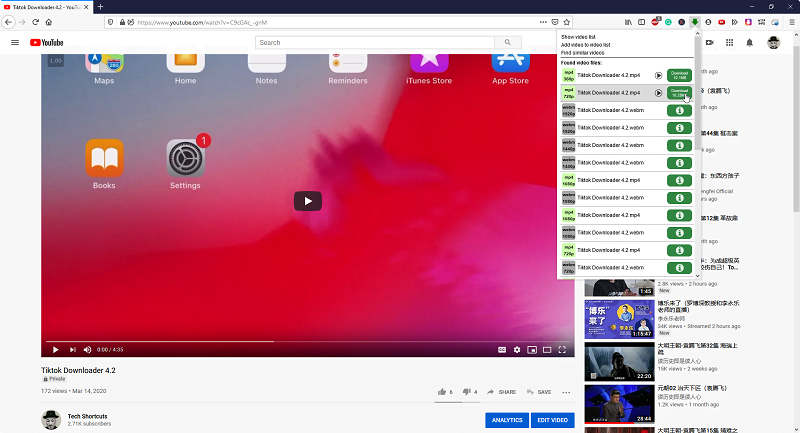
Task: Reload the page in Firefox
Action: [35, 22]
